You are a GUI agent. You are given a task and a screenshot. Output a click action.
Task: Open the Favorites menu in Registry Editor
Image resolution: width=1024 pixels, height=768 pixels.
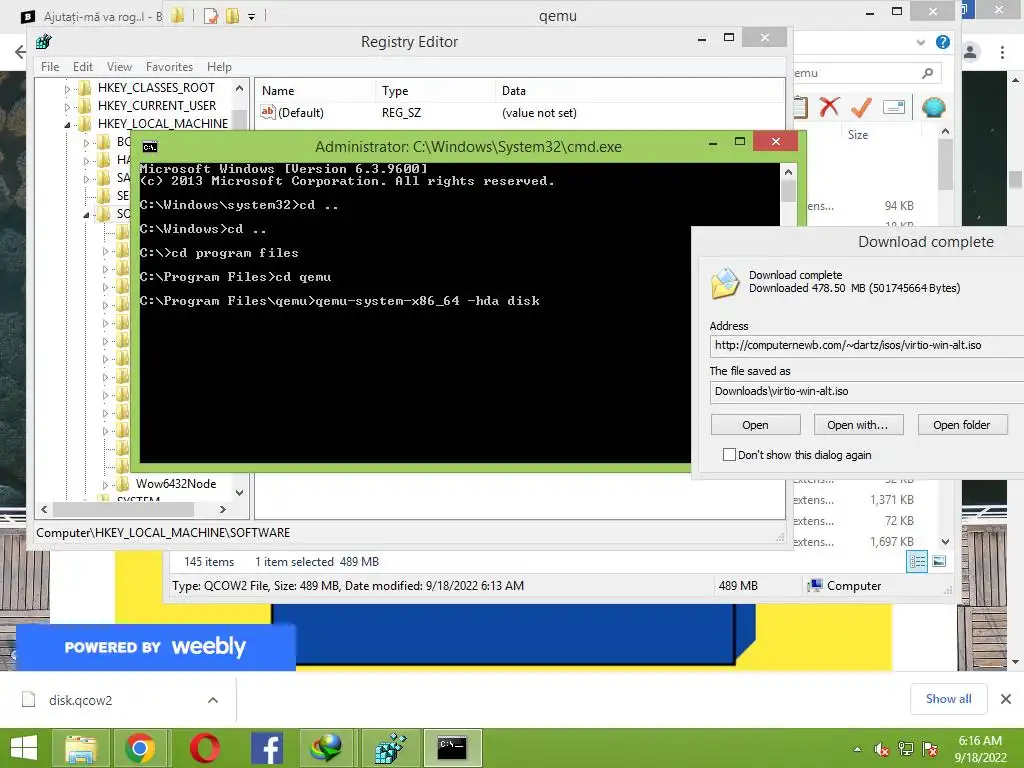pyautogui.click(x=169, y=67)
